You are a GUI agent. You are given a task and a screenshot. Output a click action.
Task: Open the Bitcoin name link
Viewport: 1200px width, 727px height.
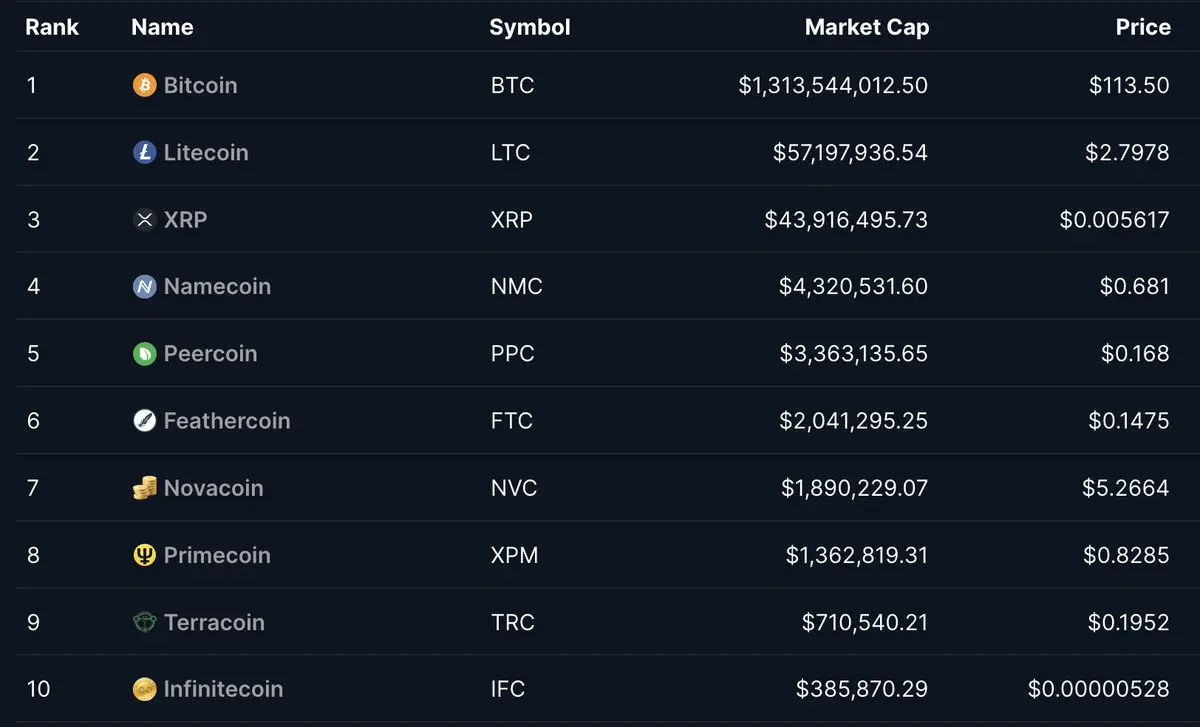tap(200, 85)
